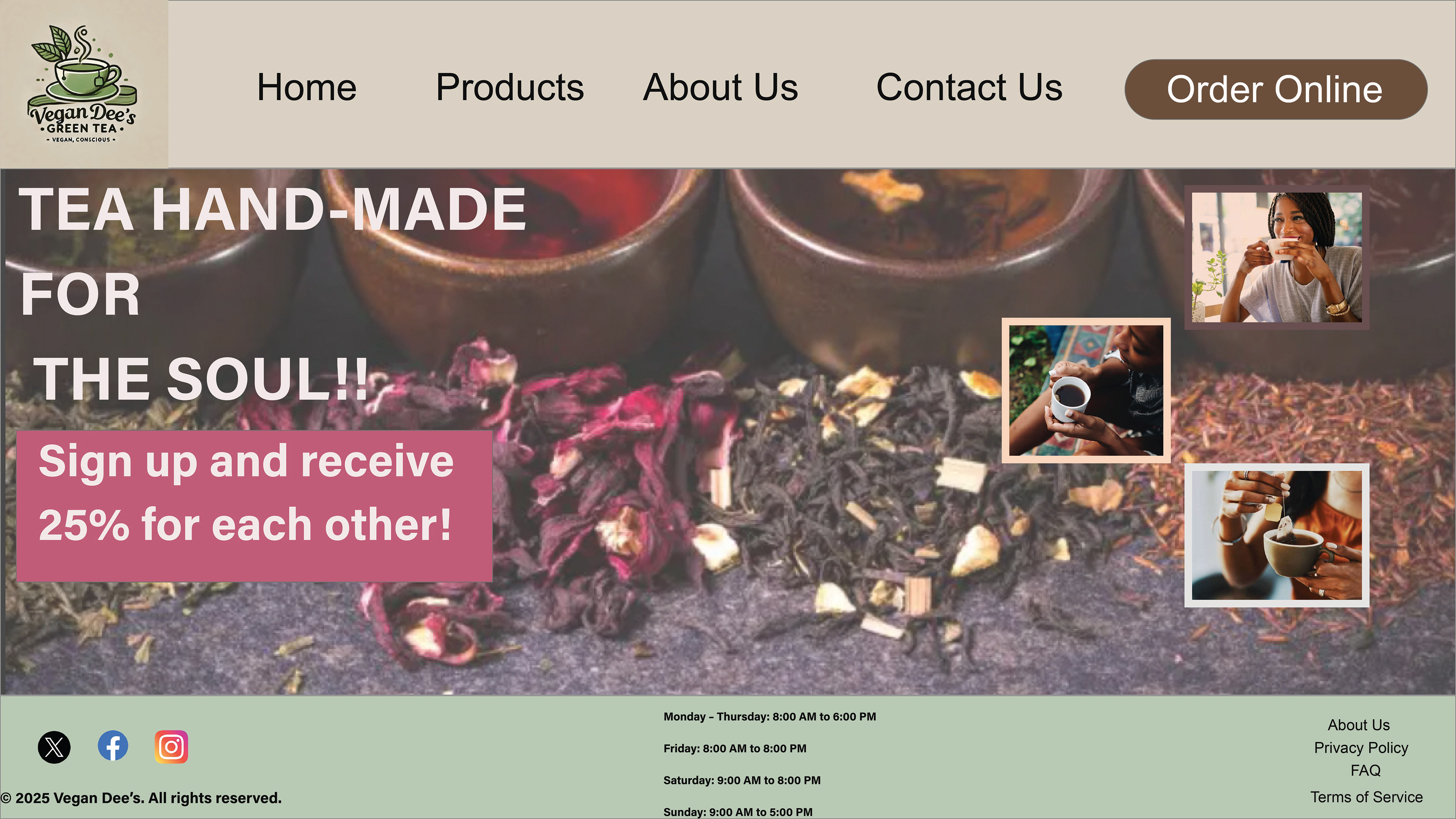Image resolution: width=1456 pixels, height=819 pixels.
Task: Select the smiling woman sipping tea photo
Action: click(x=1277, y=257)
